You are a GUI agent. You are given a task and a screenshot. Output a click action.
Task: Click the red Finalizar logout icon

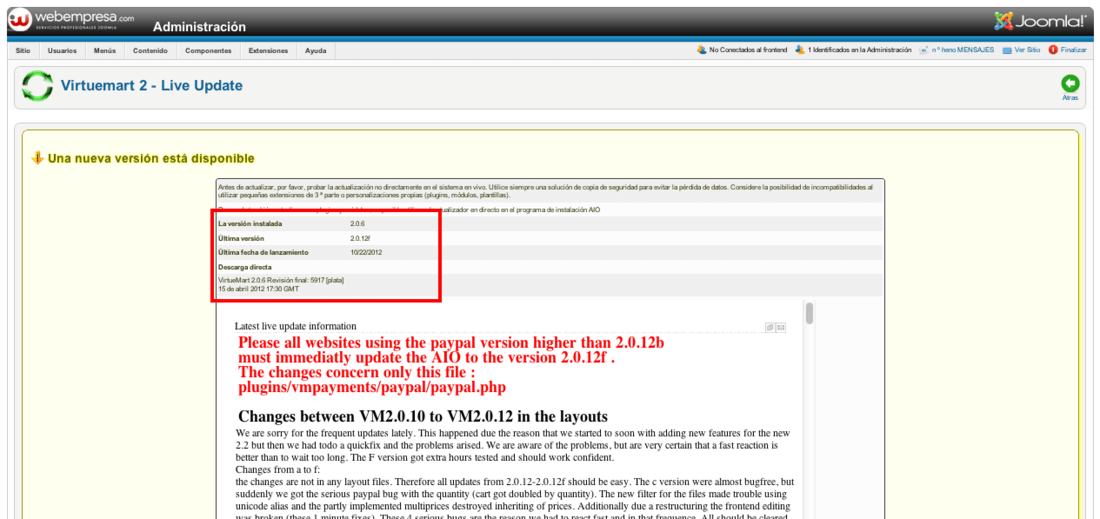pyautogui.click(x=1053, y=50)
